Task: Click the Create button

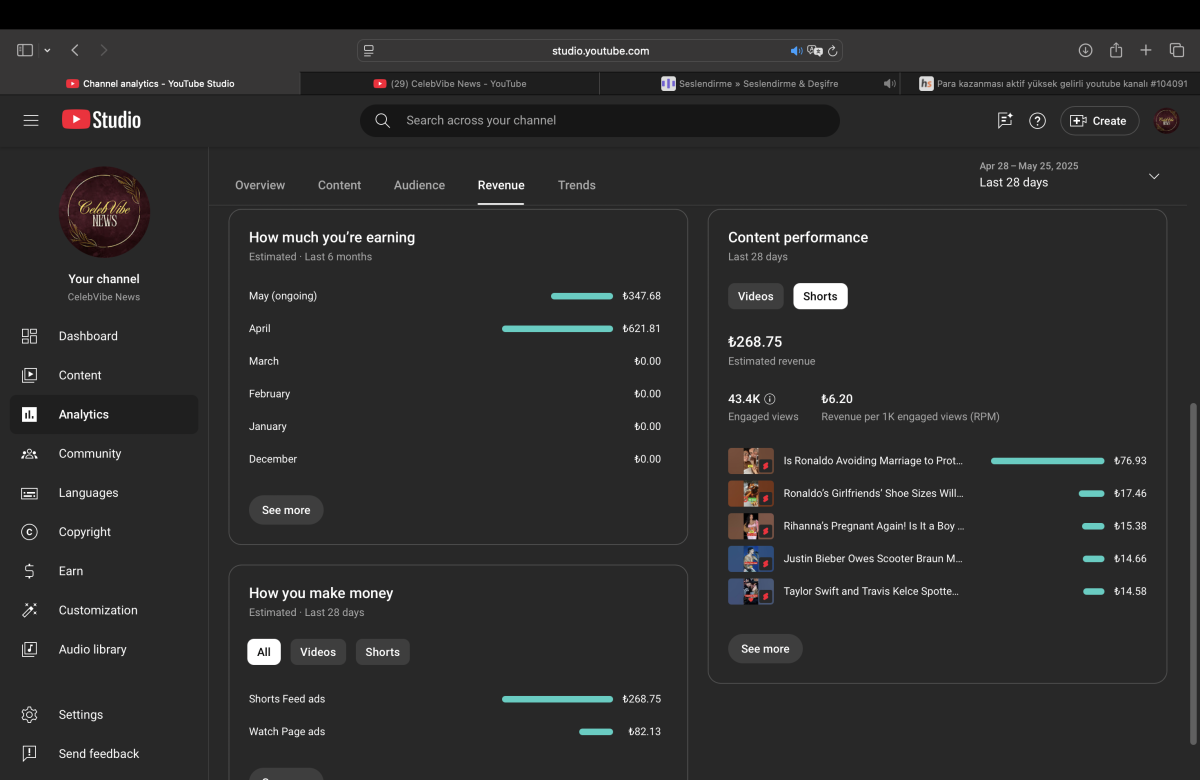Action: [x=1099, y=121]
